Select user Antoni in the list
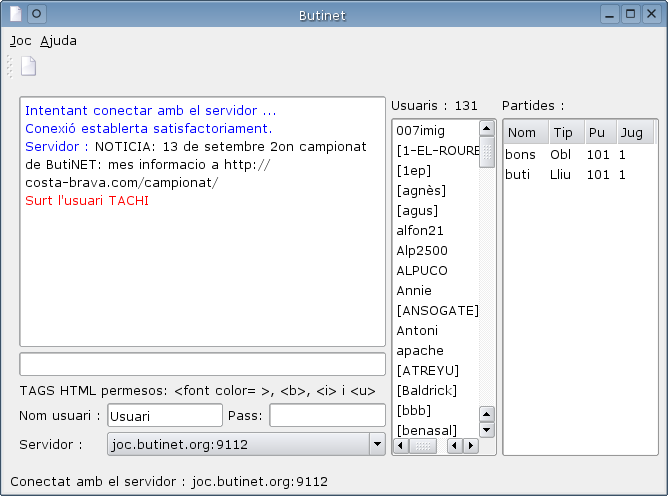Viewport: 668px width, 496px height. pyautogui.click(x=437, y=331)
